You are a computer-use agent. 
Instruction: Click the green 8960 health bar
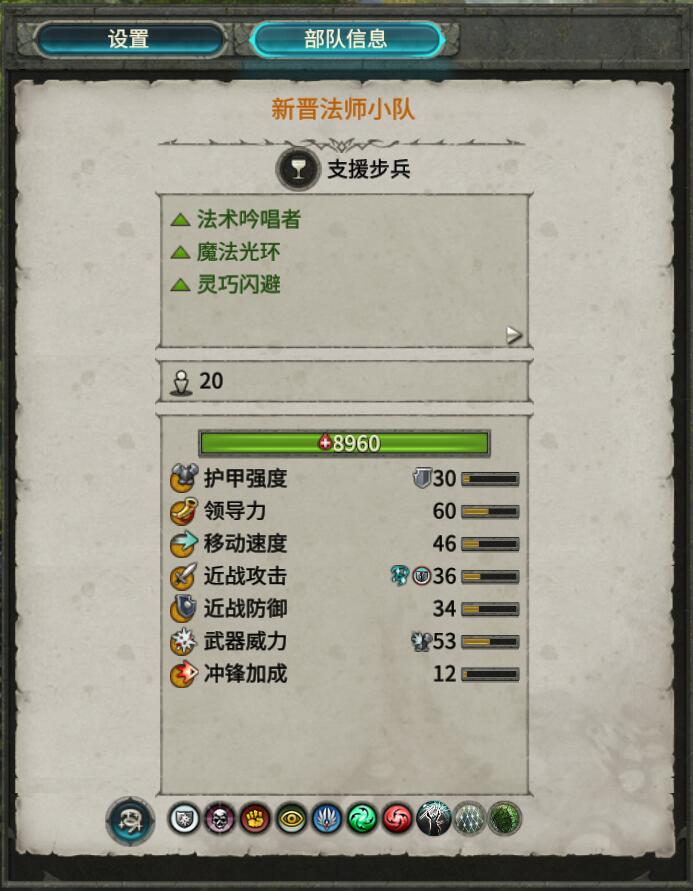click(x=344, y=443)
